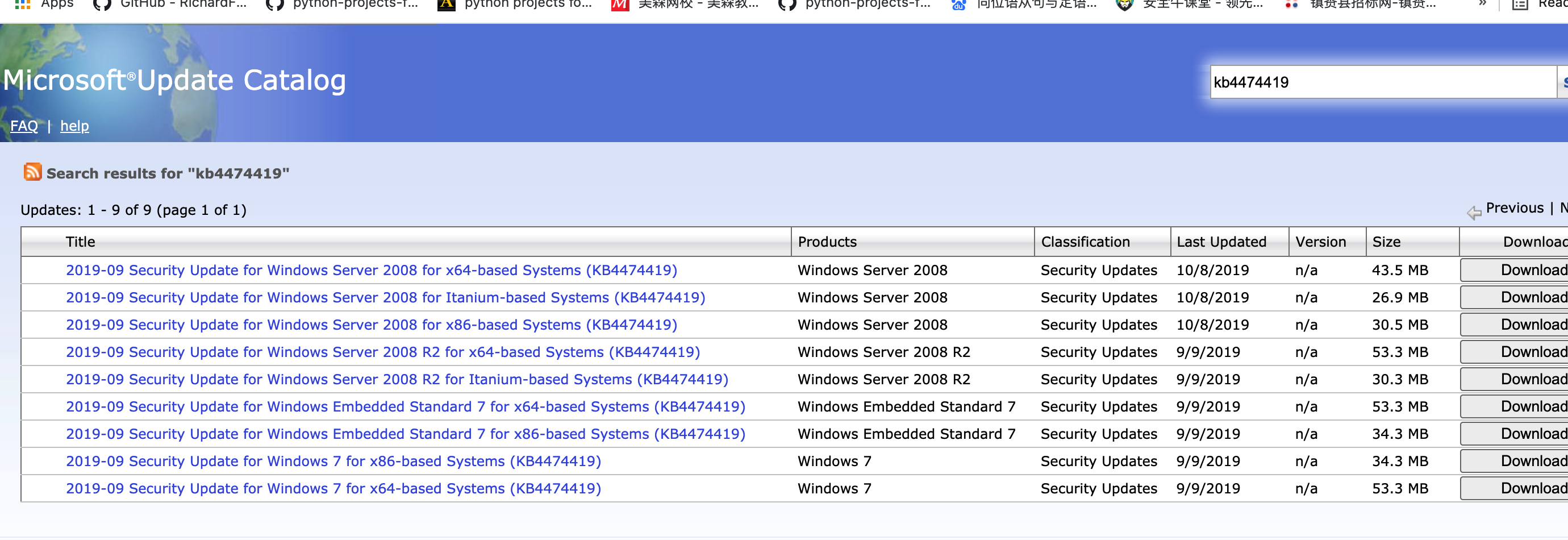Download the Server 2008 x64 update (43.5 MB)

pyautogui.click(x=1515, y=271)
